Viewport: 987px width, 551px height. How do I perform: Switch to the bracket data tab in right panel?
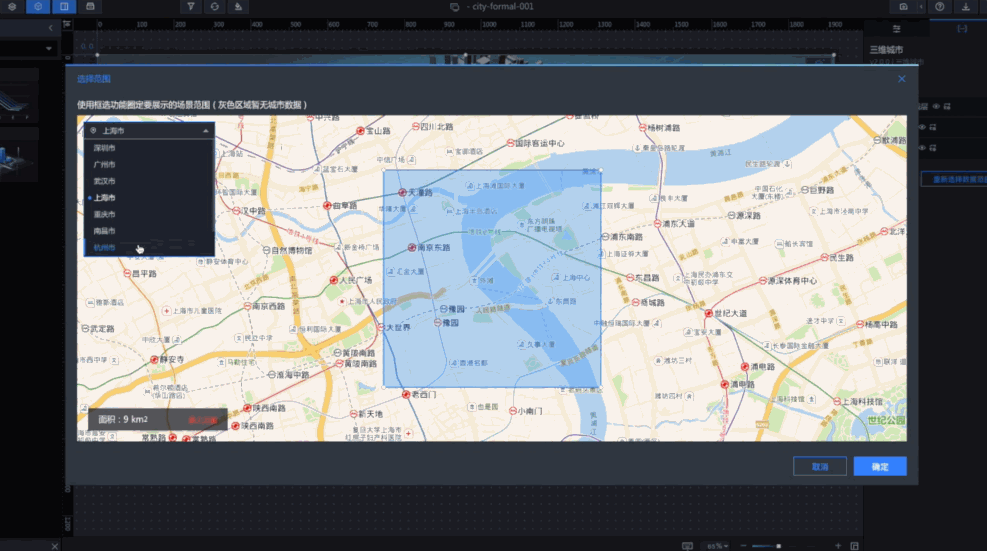[x=962, y=28]
